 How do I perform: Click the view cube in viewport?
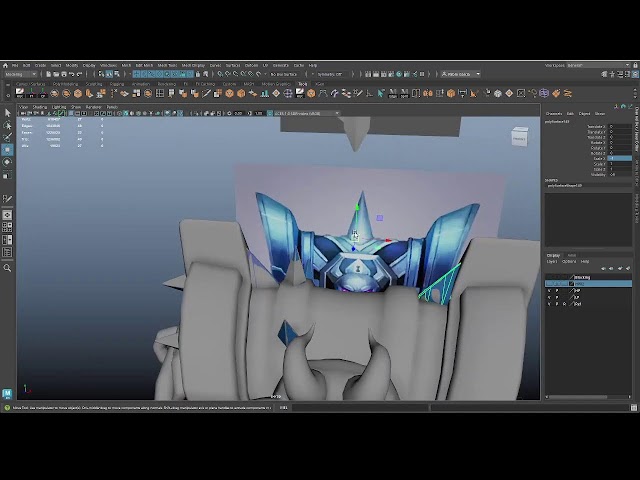click(520, 137)
